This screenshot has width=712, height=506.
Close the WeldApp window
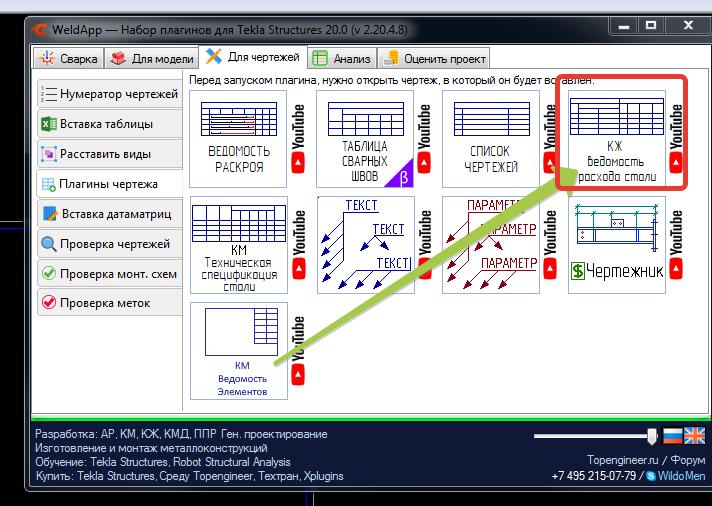(x=688, y=26)
